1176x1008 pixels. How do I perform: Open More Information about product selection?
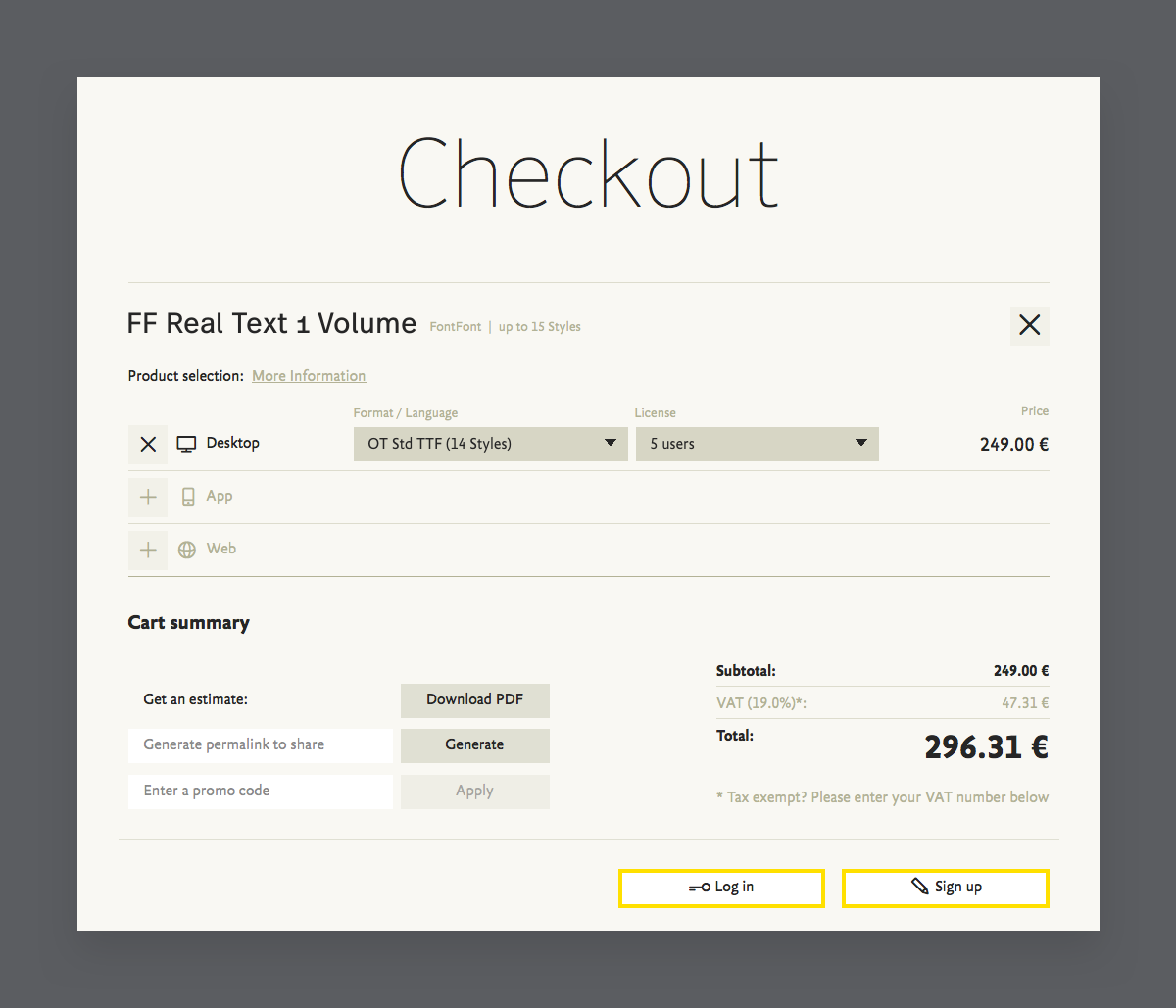(x=308, y=375)
